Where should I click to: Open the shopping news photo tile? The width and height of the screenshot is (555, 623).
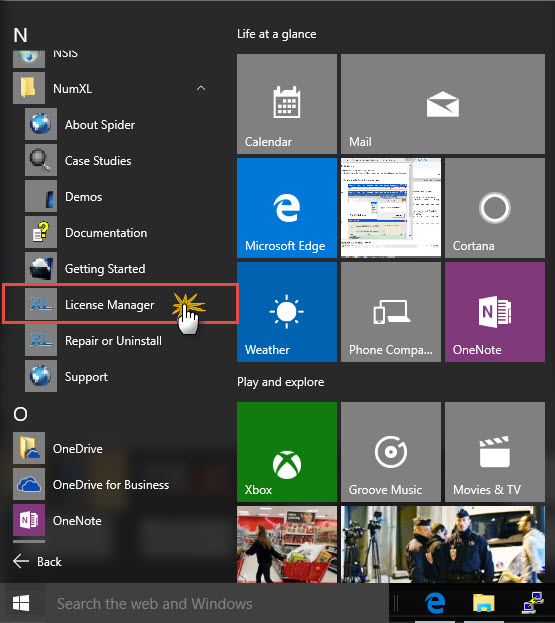[287, 545]
